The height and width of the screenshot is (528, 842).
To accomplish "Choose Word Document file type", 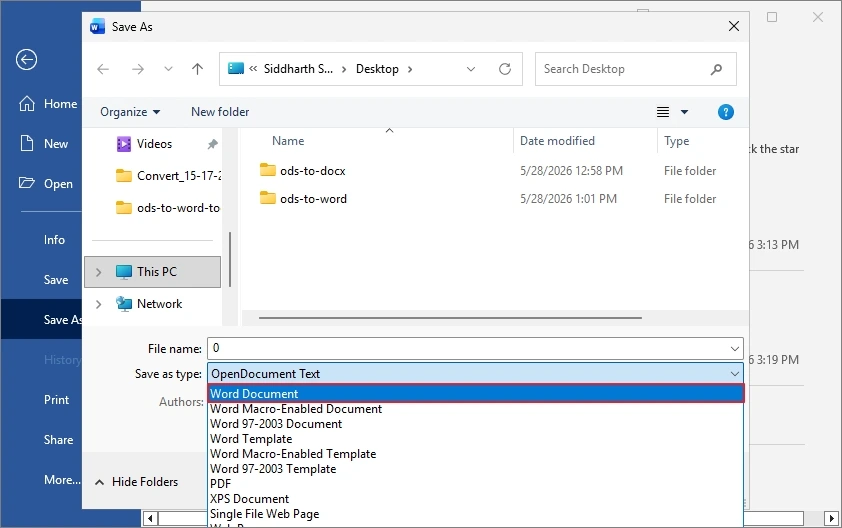I will pyautogui.click(x=476, y=394).
